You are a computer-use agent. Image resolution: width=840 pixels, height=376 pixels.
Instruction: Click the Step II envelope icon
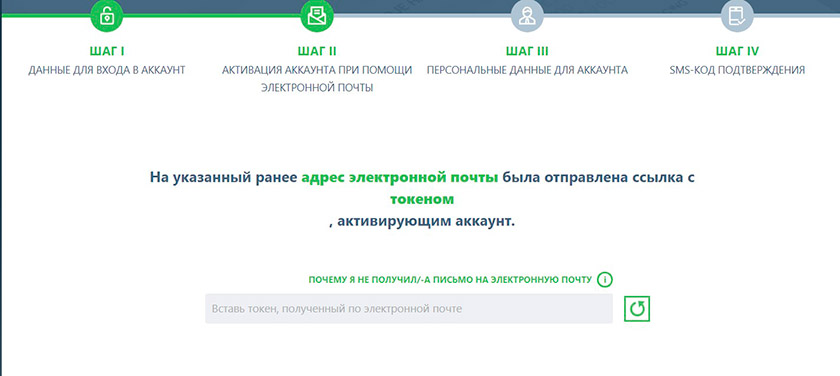tap(317, 16)
